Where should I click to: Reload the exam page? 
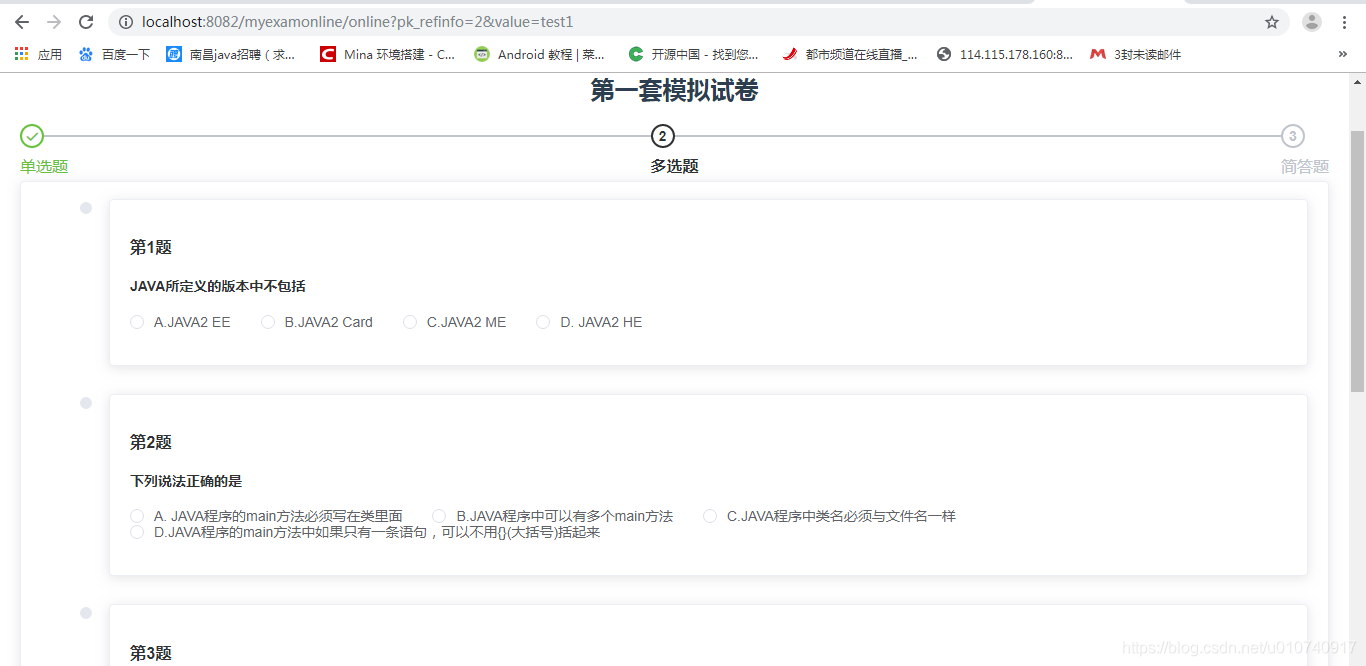point(86,22)
